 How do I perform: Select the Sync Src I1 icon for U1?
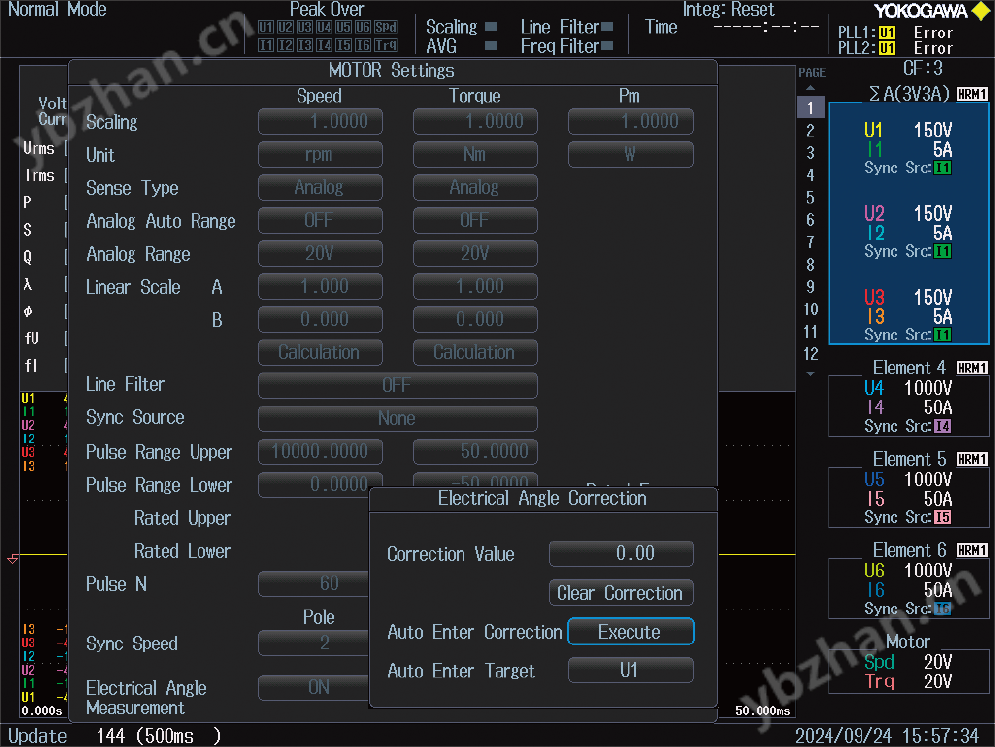coord(942,167)
